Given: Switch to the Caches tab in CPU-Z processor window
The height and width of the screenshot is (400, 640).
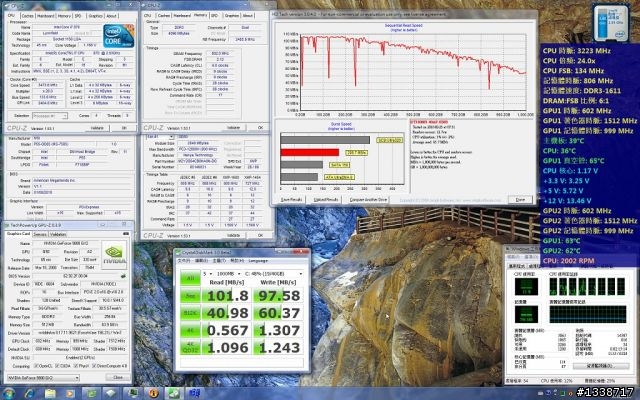Looking at the screenshot, I should click(x=27, y=16).
